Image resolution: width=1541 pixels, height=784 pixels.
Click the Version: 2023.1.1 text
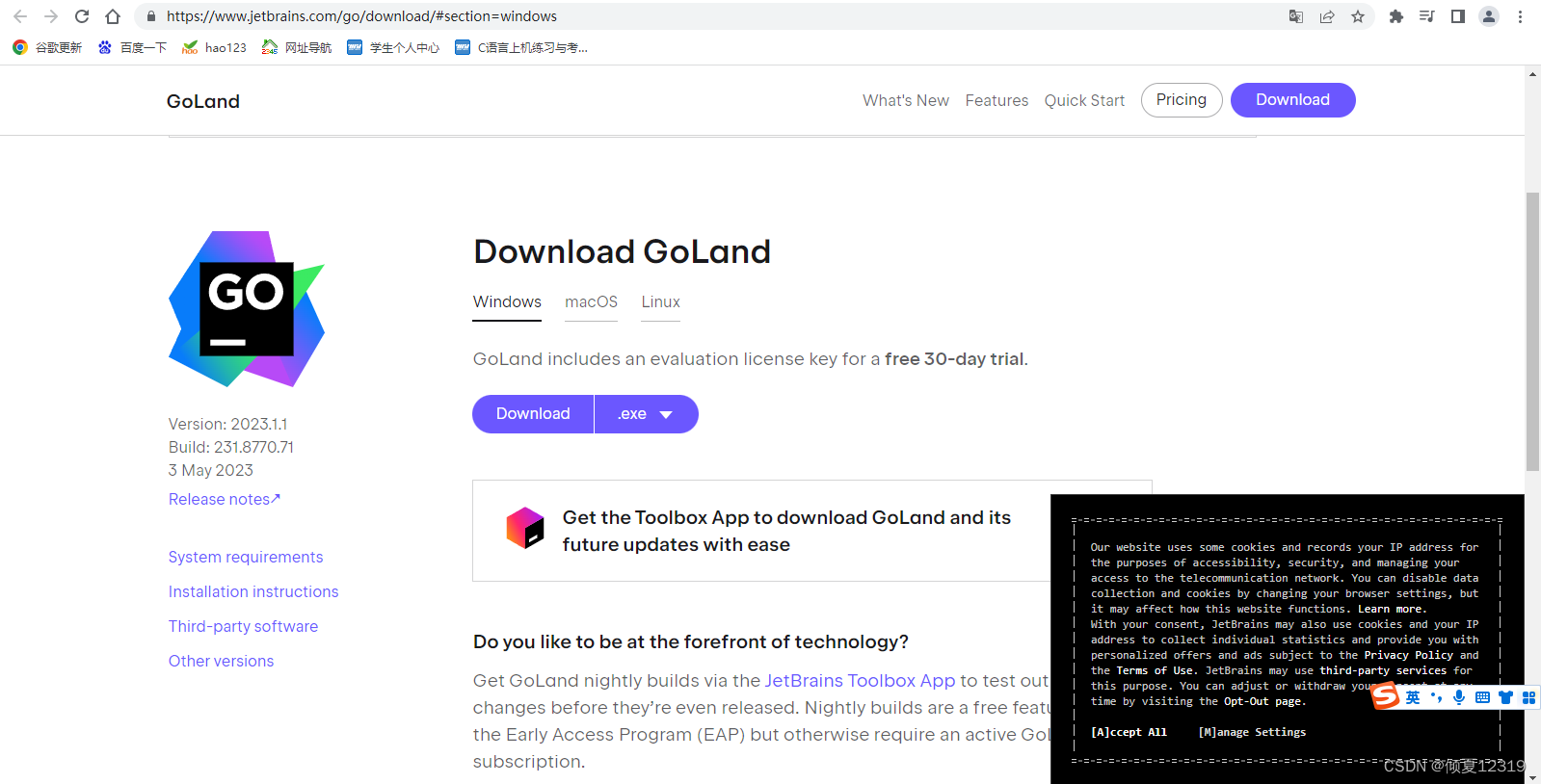pos(227,424)
